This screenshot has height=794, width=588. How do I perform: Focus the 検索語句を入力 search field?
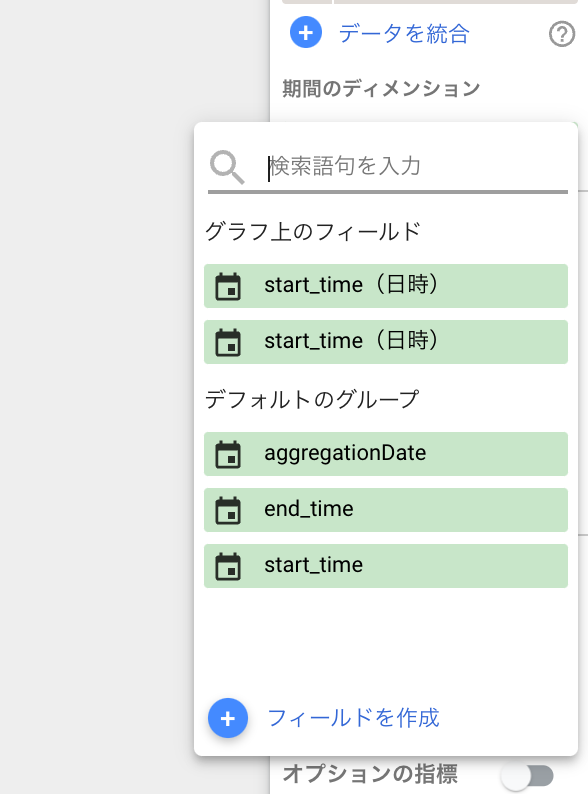[x=417, y=167]
